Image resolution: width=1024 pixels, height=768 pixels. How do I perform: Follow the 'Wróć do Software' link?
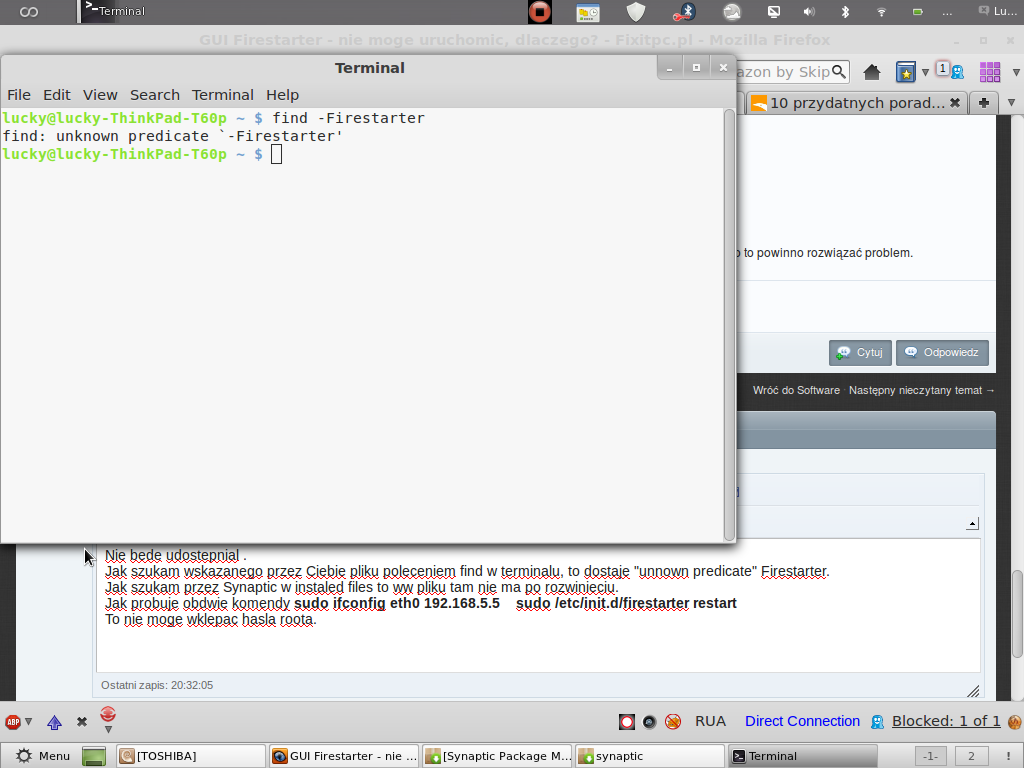tap(796, 391)
